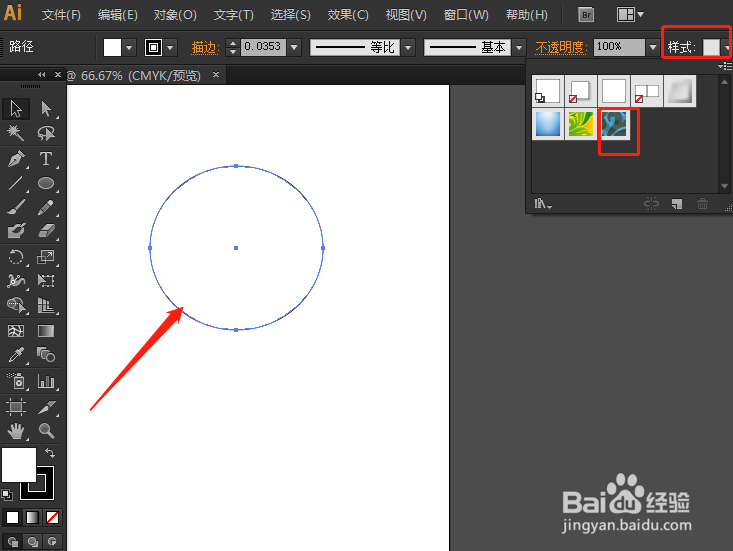The height and width of the screenshot is (551, 733).
Task: Set paint mode to Color
Action: tap(12, 517)
